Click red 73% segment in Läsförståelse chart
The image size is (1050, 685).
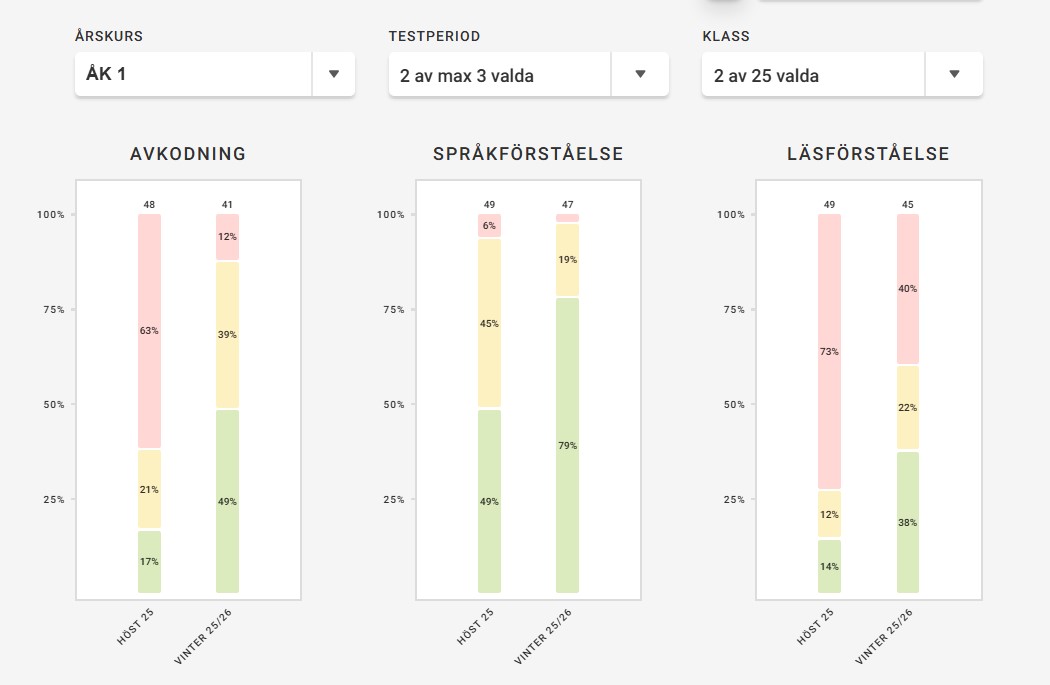(829, 351)
